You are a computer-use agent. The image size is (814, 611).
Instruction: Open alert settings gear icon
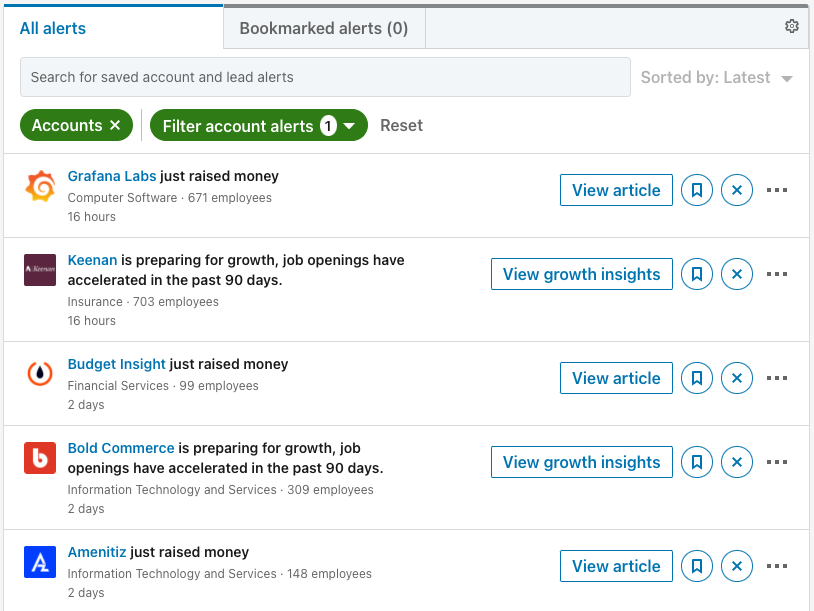click(x=791, y=26)
